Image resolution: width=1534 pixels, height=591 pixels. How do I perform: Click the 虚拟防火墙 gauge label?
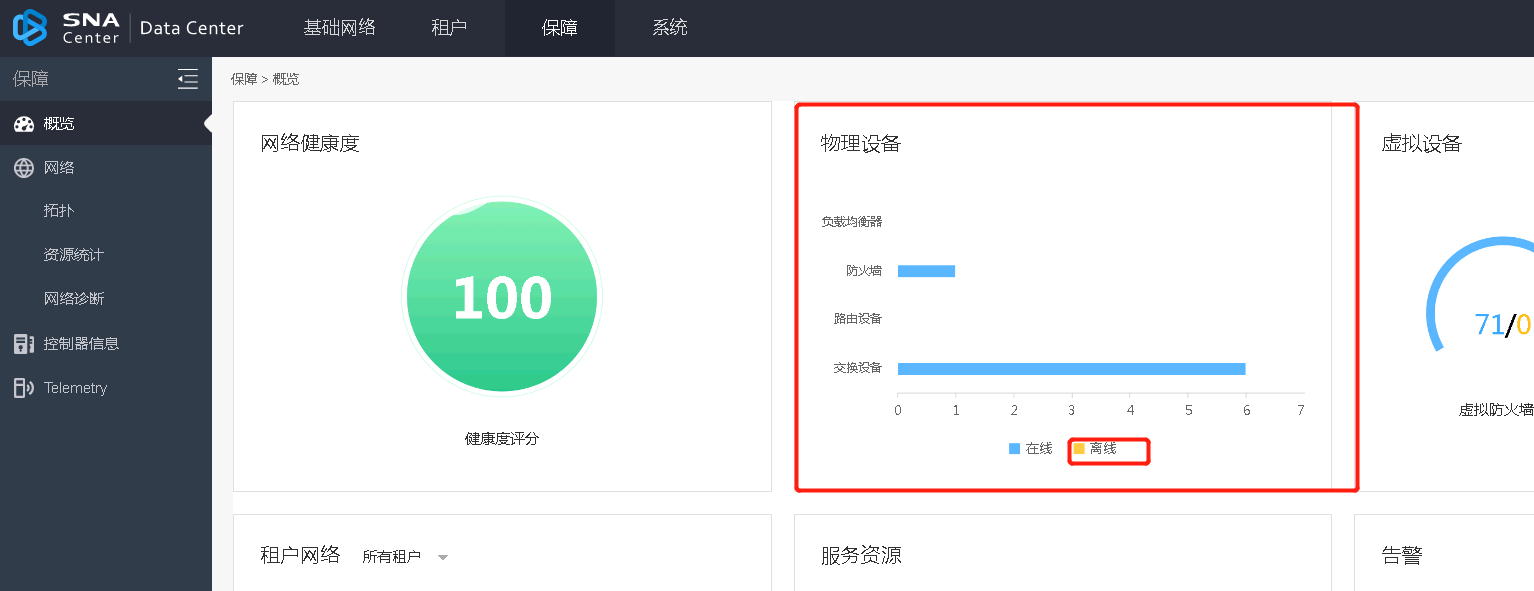[x=1496, y=410]
